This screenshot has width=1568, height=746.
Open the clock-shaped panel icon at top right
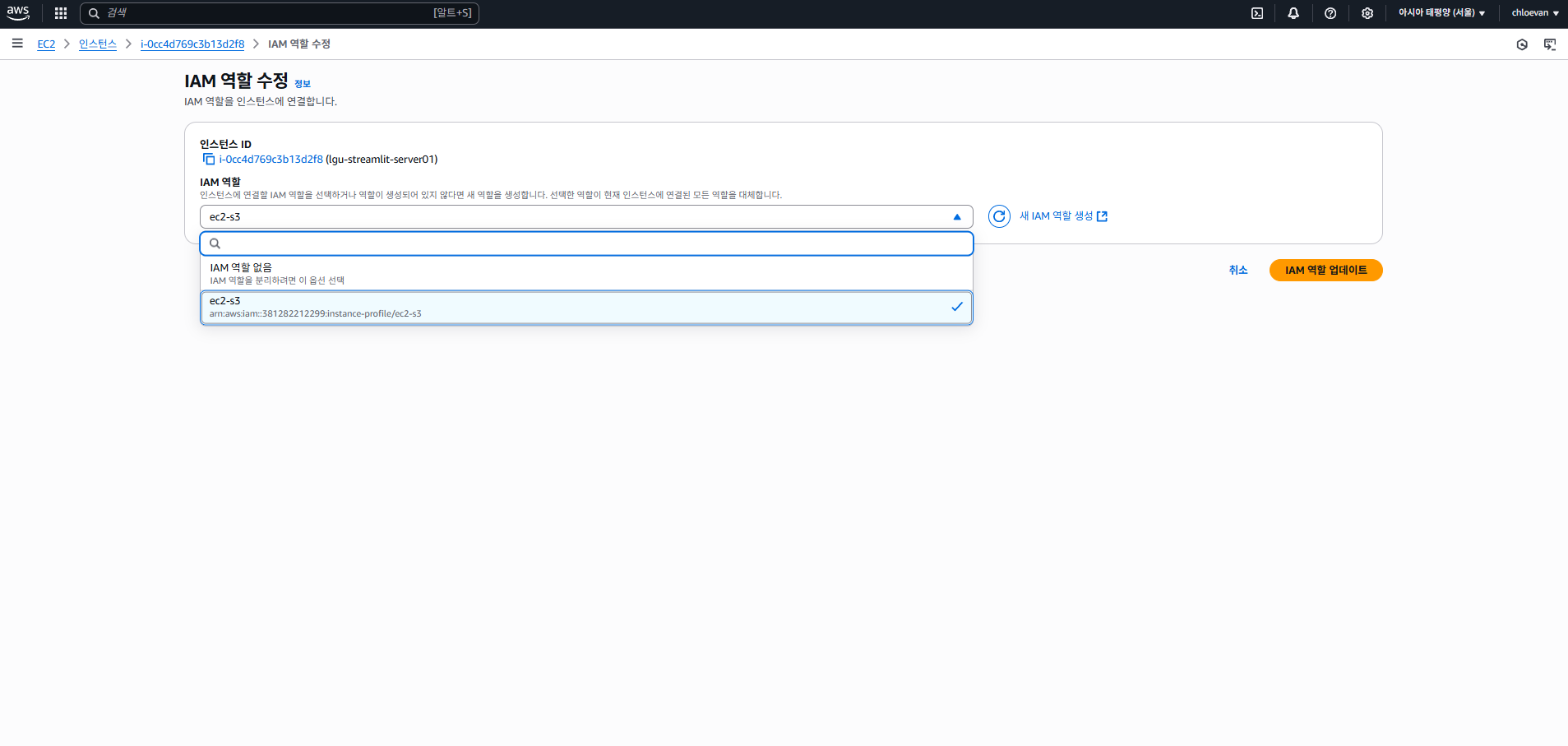pos(1522,44)
